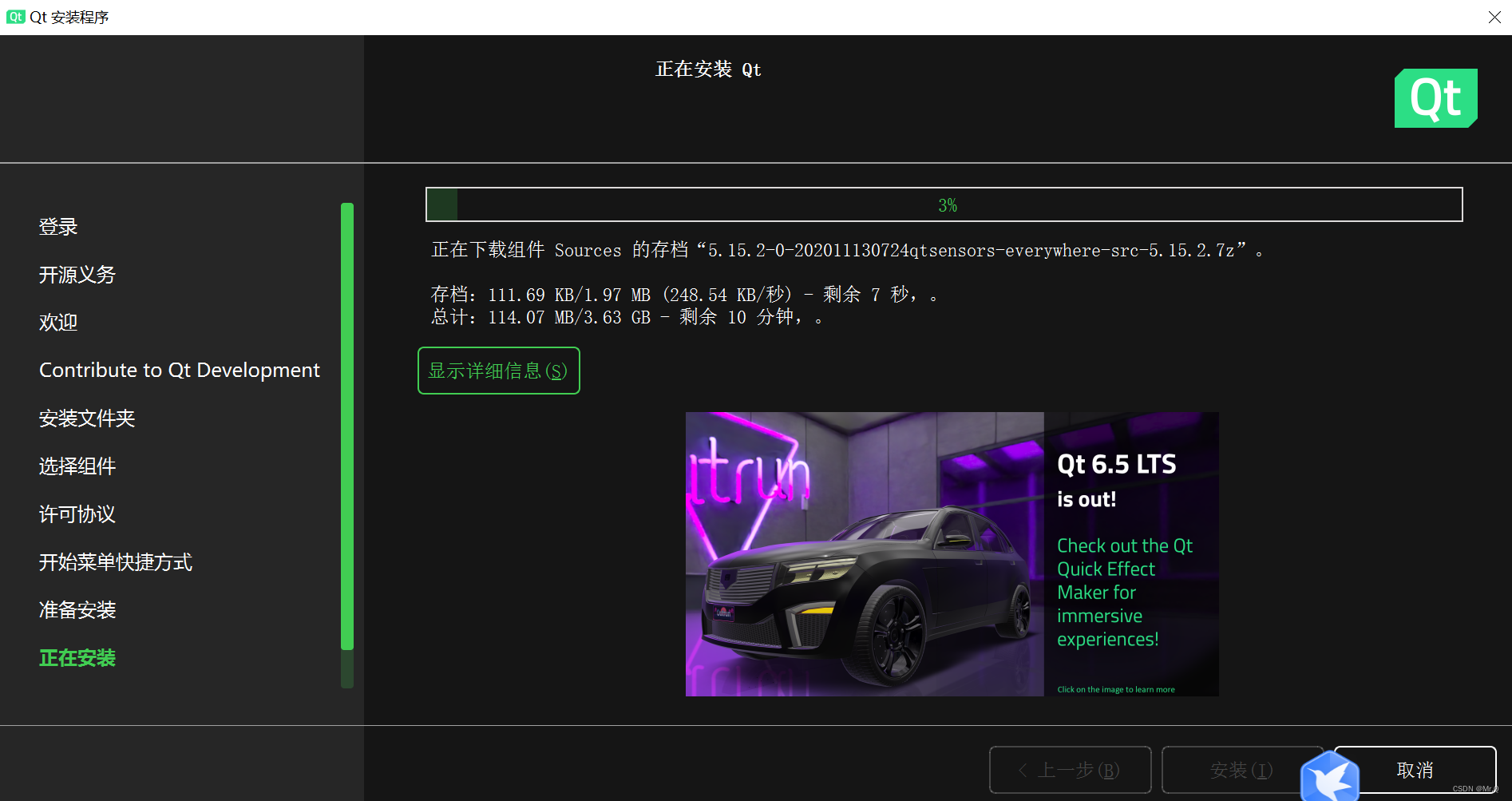Click 'Qt 6.5 LTS is out!' banner headline
The height and width of the screenshot is (801, 1512).
coord(1116,481)
